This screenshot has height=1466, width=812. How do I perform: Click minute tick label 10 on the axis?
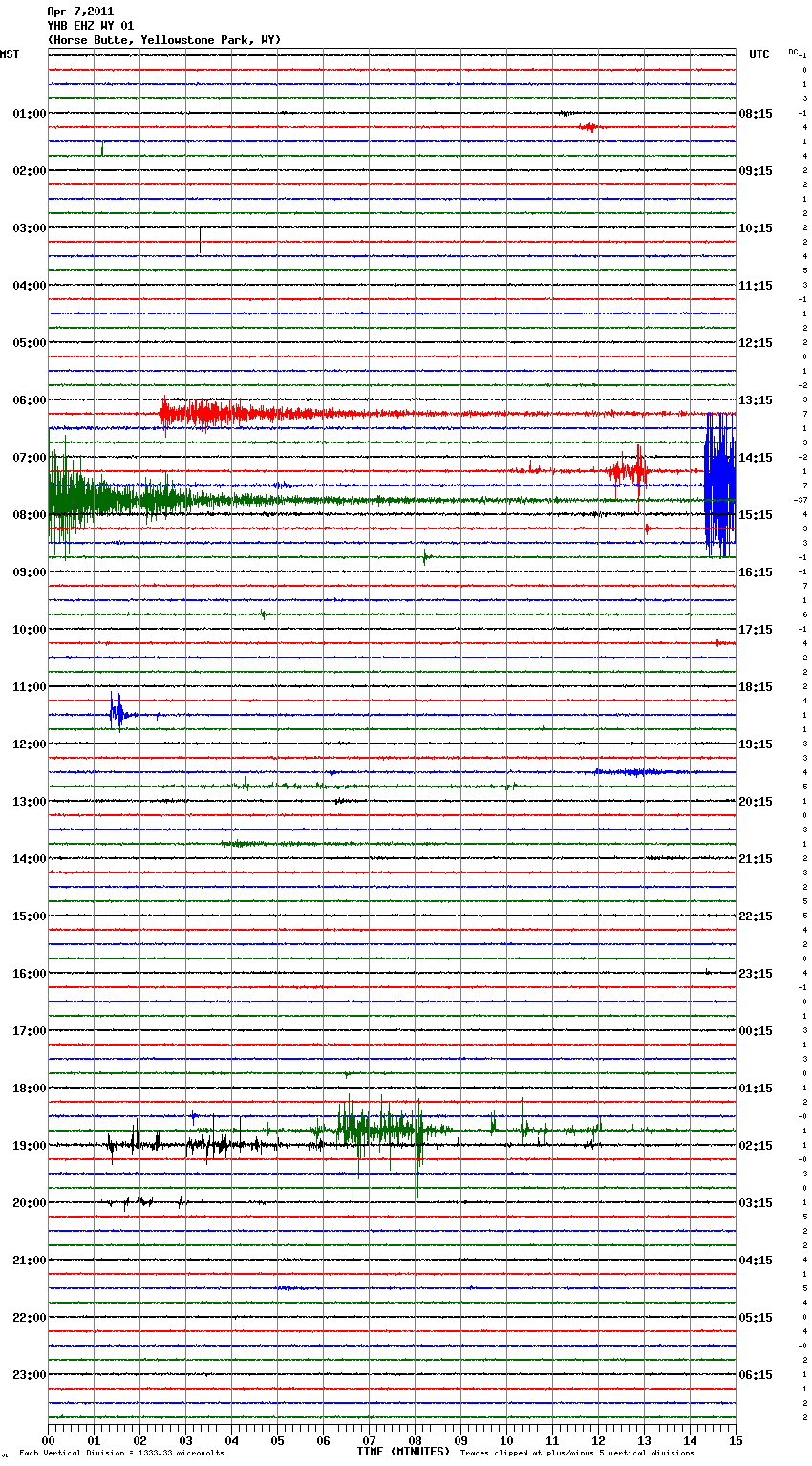[506, 1440]
